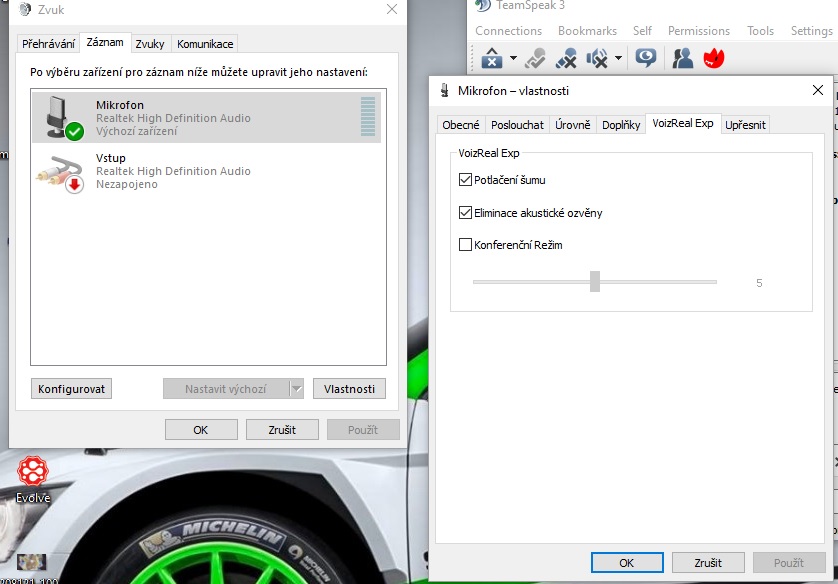Viewport: 838px width, 584px height.
Task: Click the TeamSpeak away status icon
Action: pos(646,58)
